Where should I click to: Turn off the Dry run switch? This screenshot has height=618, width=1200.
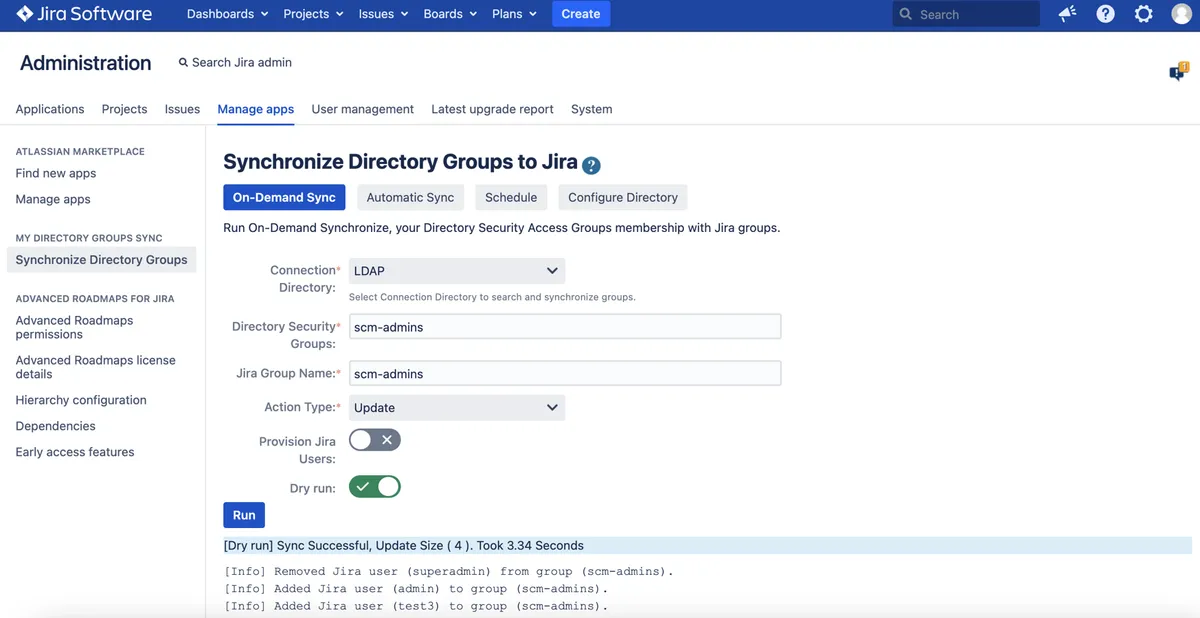374,487
